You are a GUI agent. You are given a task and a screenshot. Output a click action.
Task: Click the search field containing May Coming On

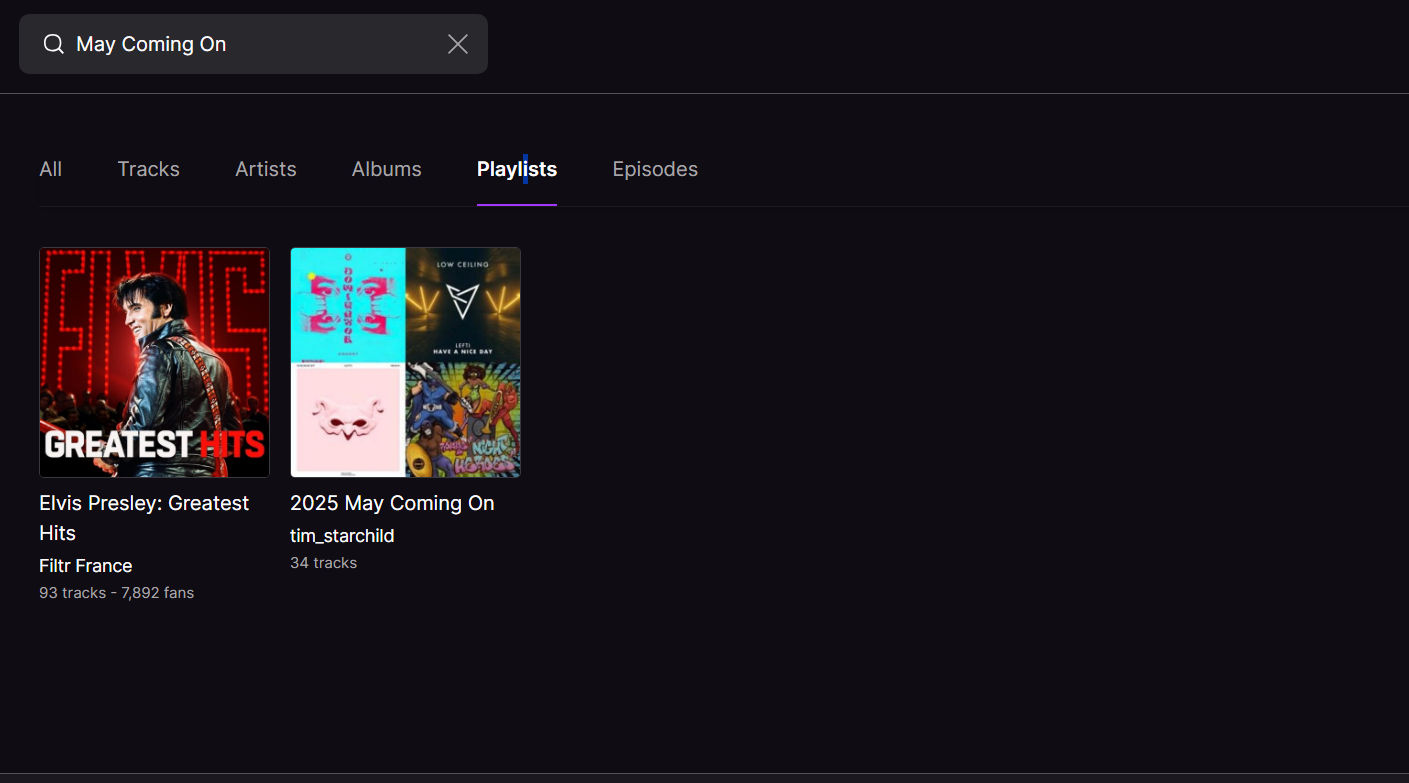[x=253, y=44]
